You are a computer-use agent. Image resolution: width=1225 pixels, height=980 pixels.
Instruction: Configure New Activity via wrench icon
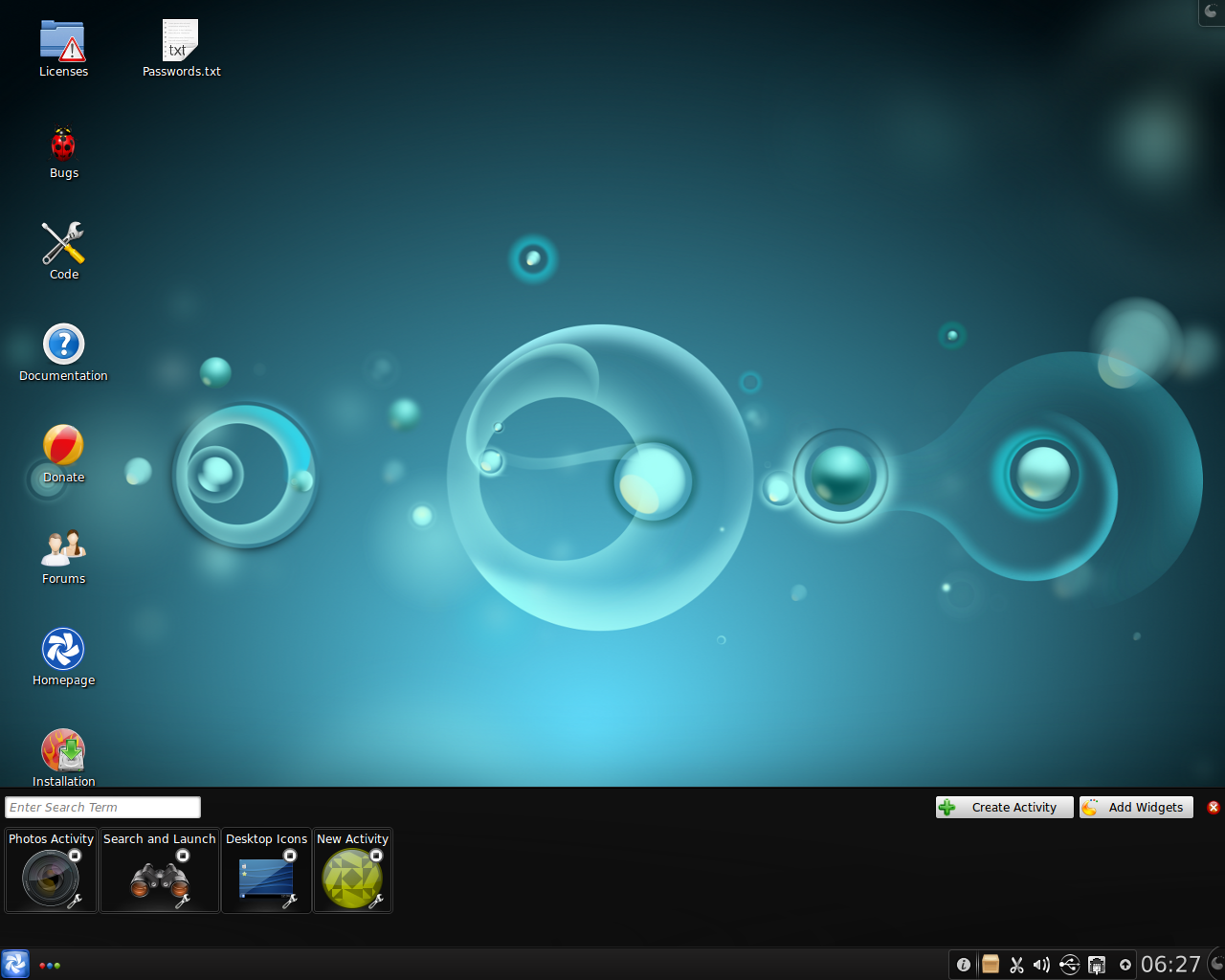click(x=375, y=901)
